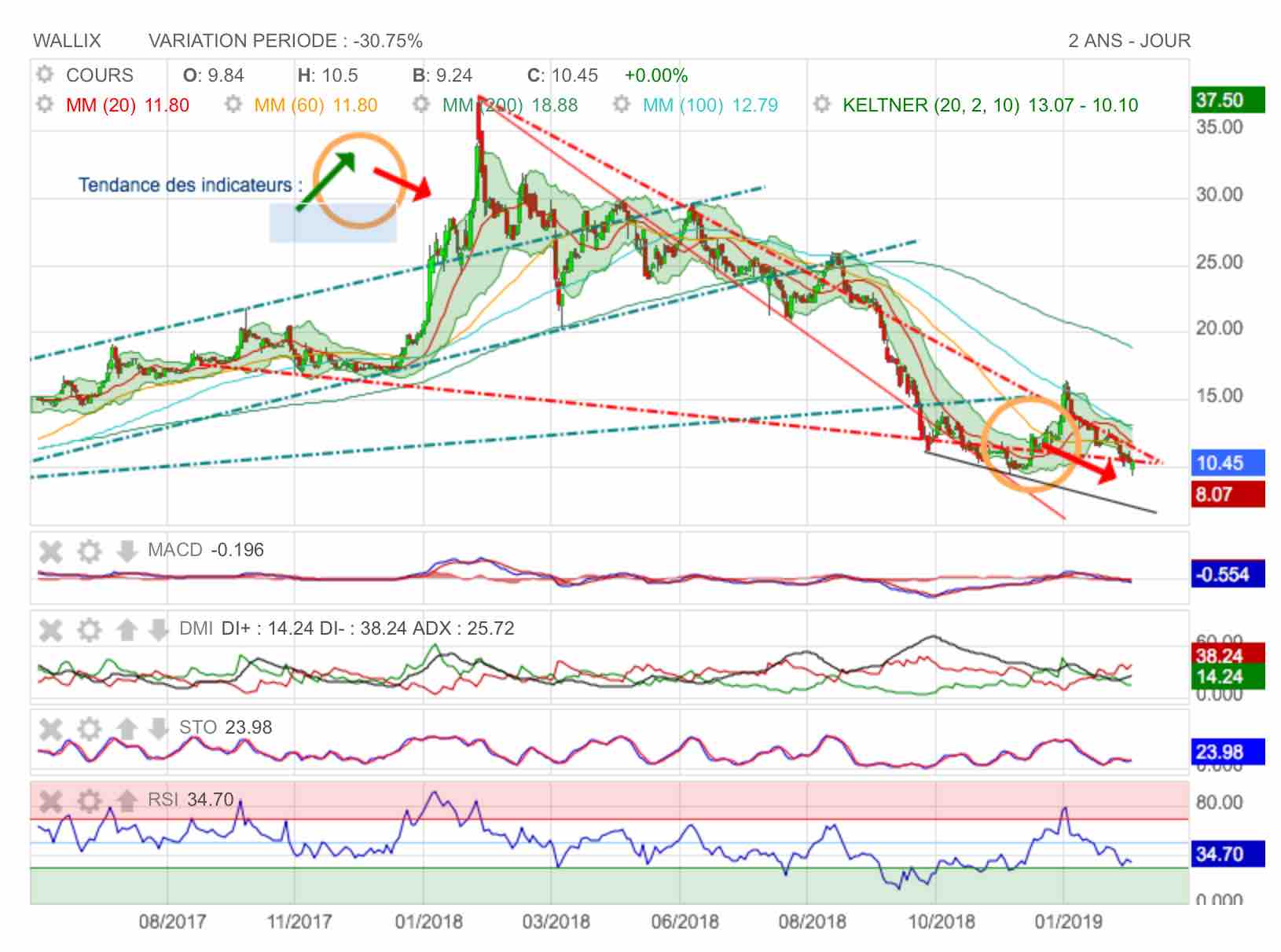The image size is (1281, 952).
Task: Click the WALLIX title
Action: click(x=67, y=41)
